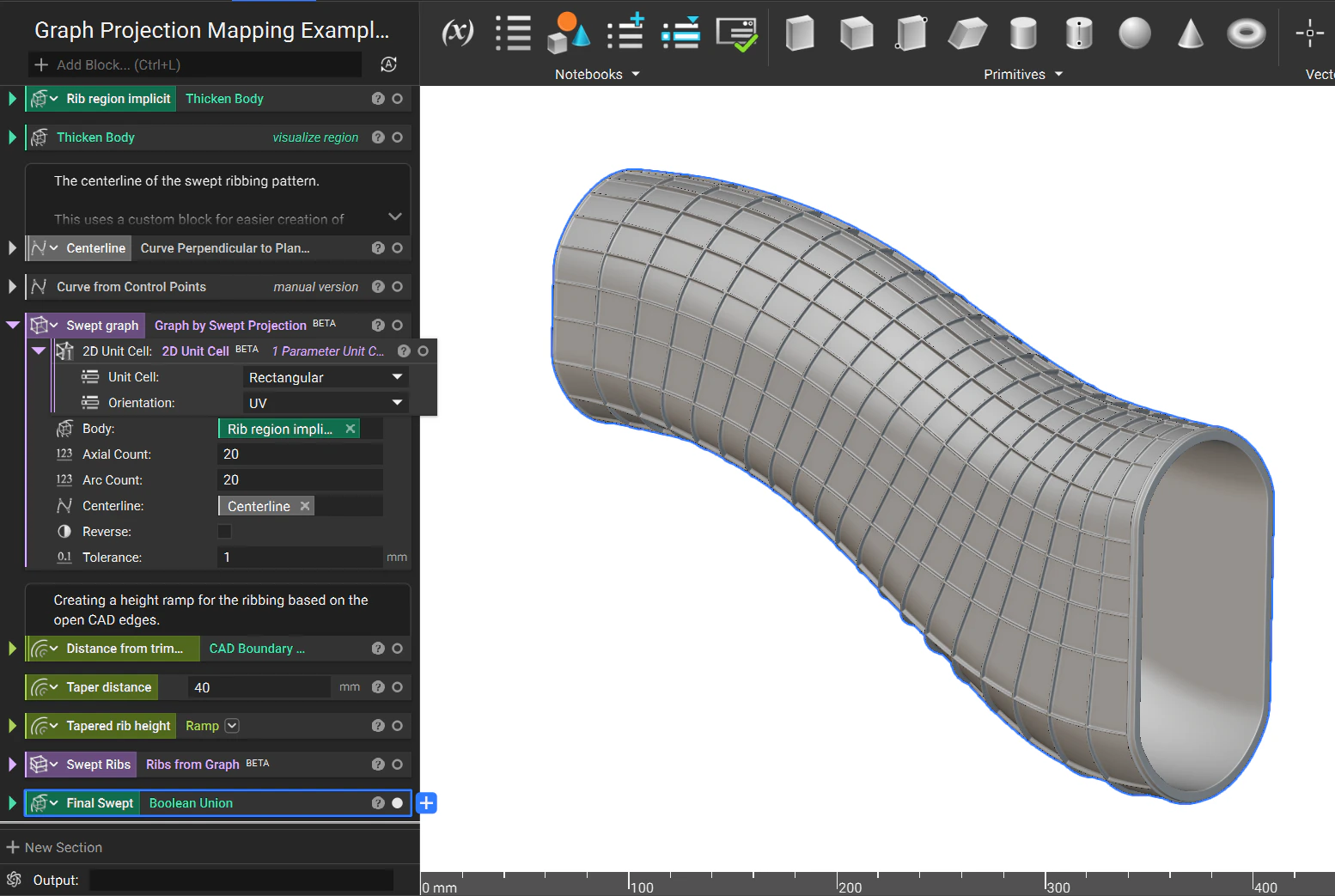
Task: Click help icon on Swept Ribs block
Action: pos(378,765)
